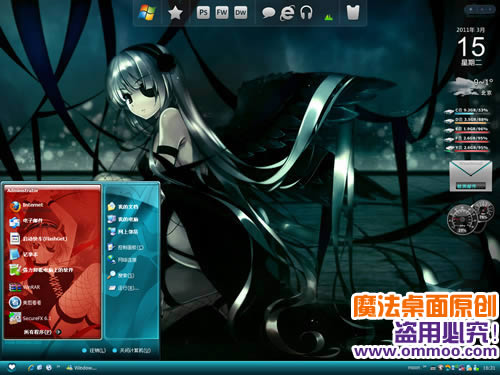Launch Dreamweaver from the DW dock icon
The width and height of the screenshot is (500, 375).
click(x=240, y=13)
